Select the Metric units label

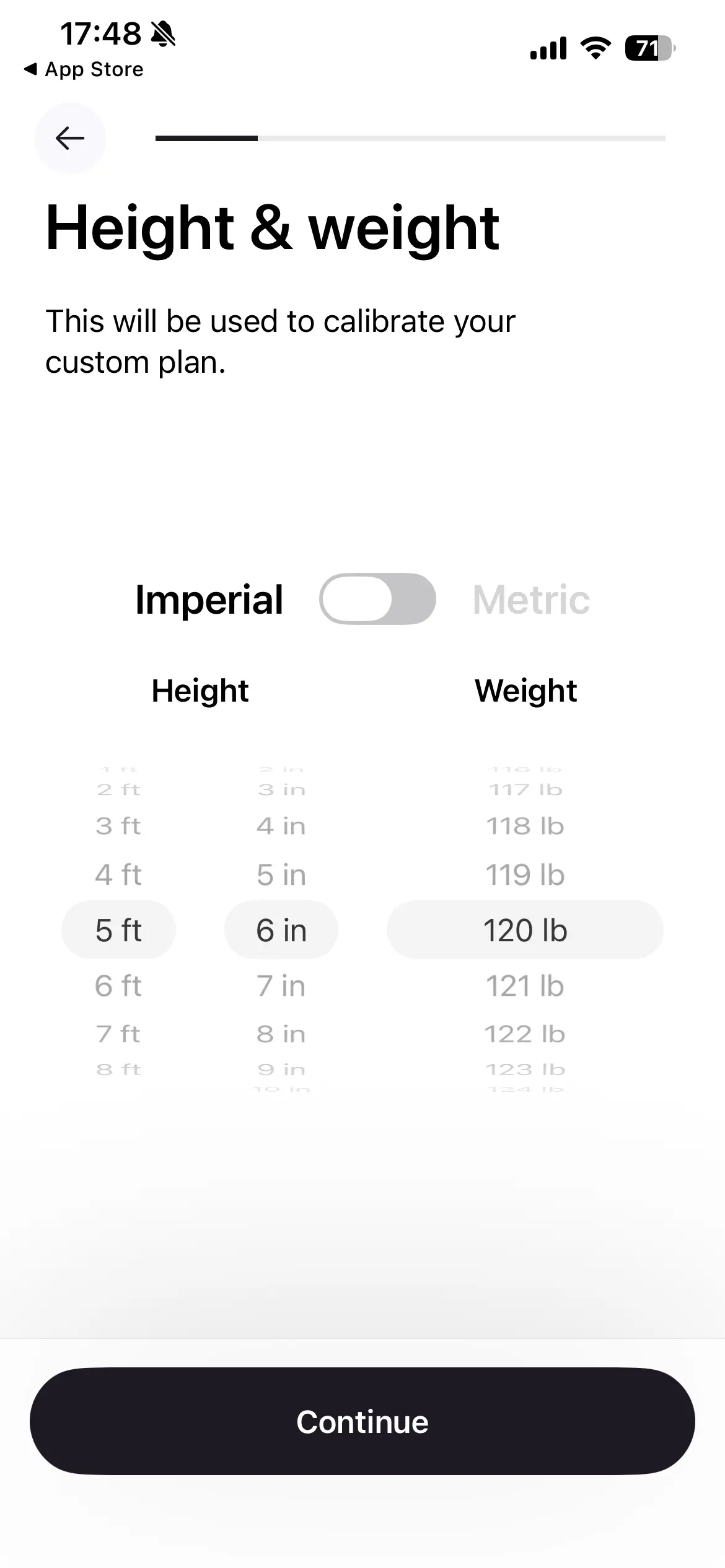(x=531, y=600)
